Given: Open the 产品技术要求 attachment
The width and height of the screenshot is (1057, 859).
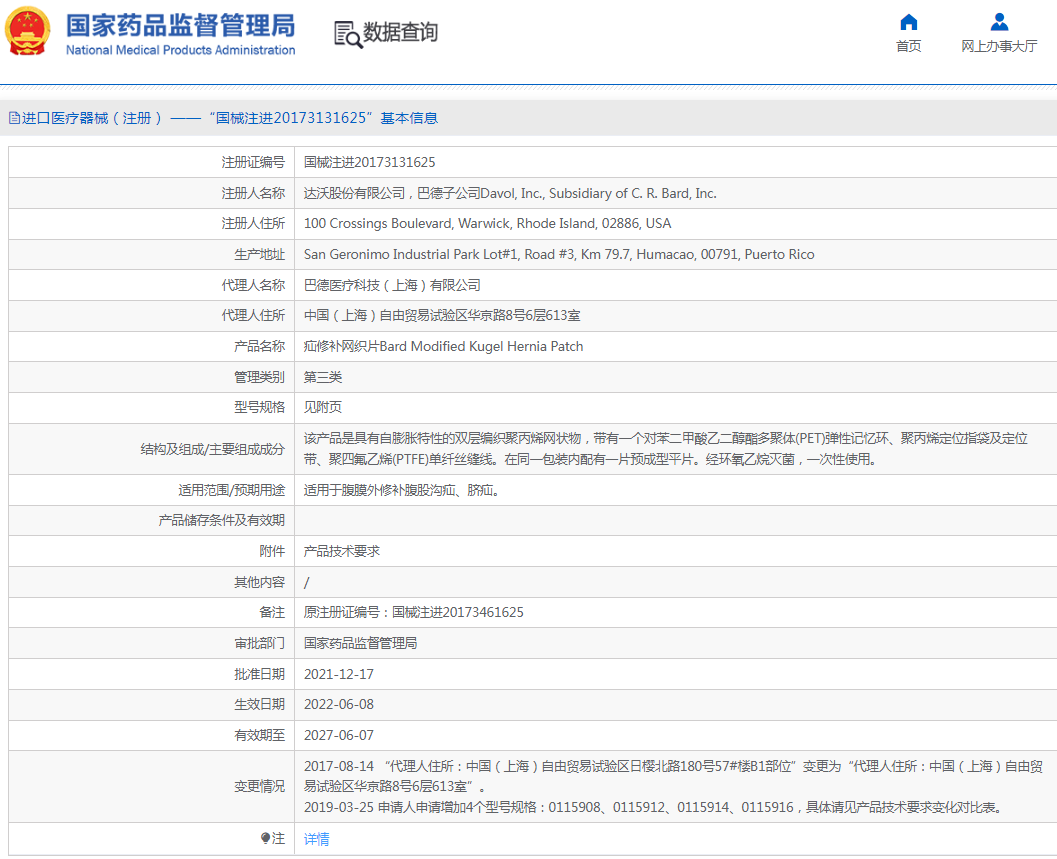Looking at the screenshot, I should pos(341,551).
